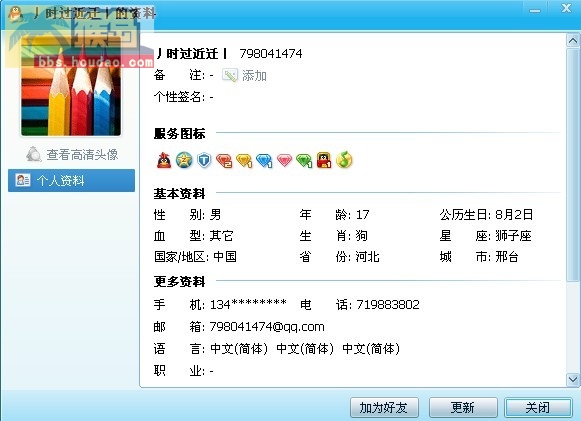Click the scrollbar down arrow
Screen dimensions: 581x421
pyautogui.click(x=572, y=379)
